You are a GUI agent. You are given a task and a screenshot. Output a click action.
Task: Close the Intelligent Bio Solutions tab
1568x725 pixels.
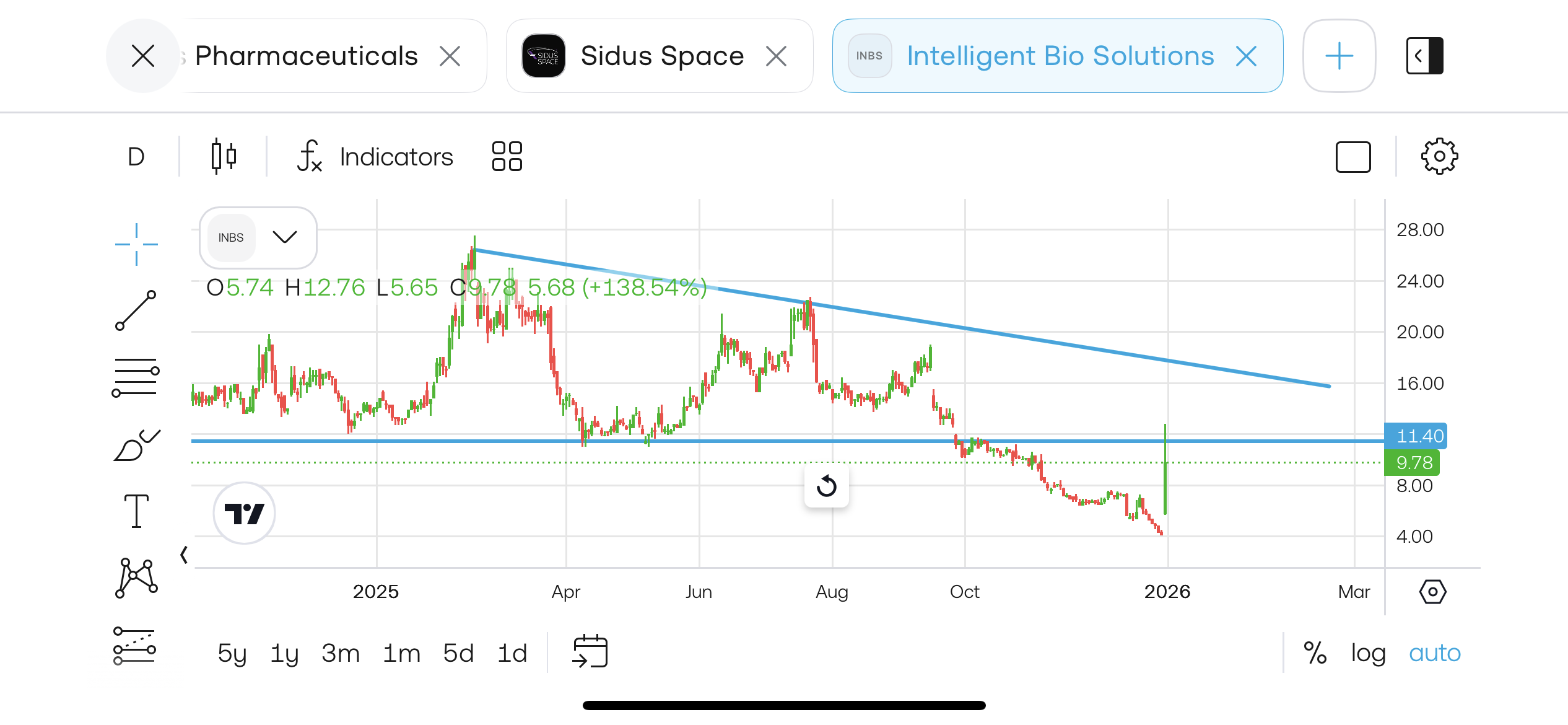click(x=1246, y=56)
